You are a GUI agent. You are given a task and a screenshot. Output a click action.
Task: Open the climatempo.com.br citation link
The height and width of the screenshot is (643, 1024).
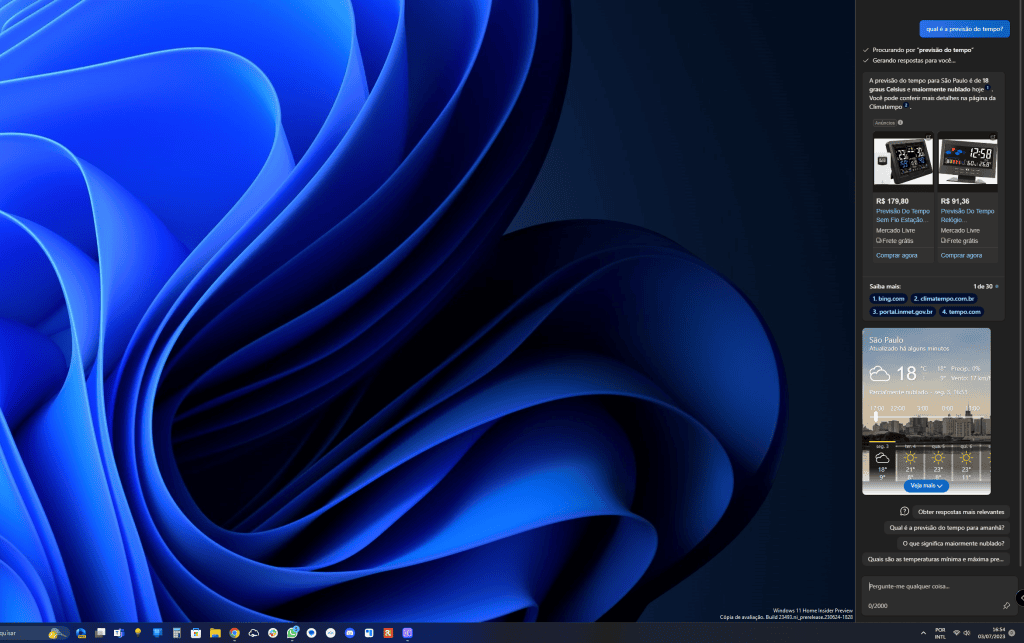(943, 299)
